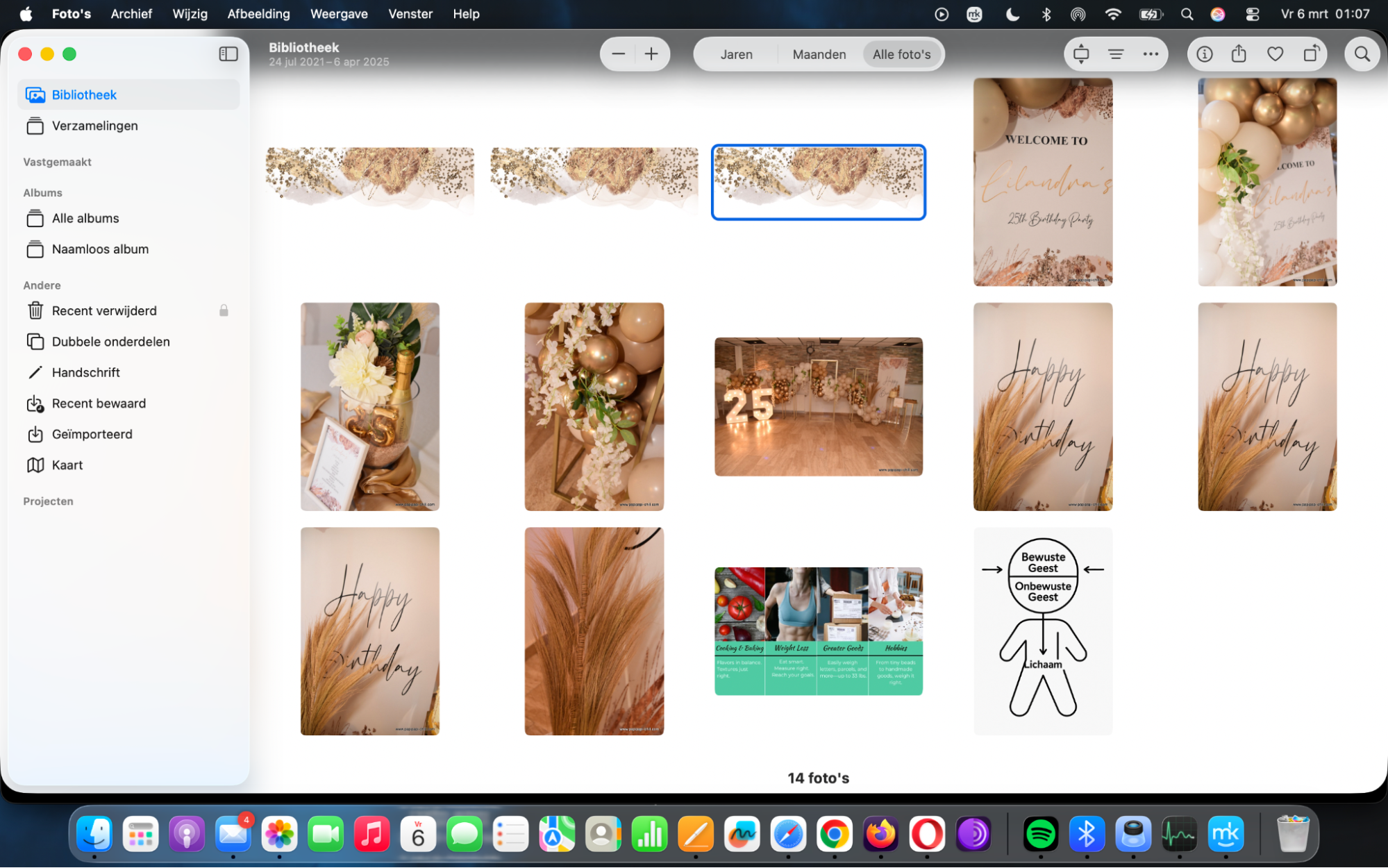Open the more options ellipsis menu
The height and width of the screenshot is (868, 1388).
[1151, 53]
